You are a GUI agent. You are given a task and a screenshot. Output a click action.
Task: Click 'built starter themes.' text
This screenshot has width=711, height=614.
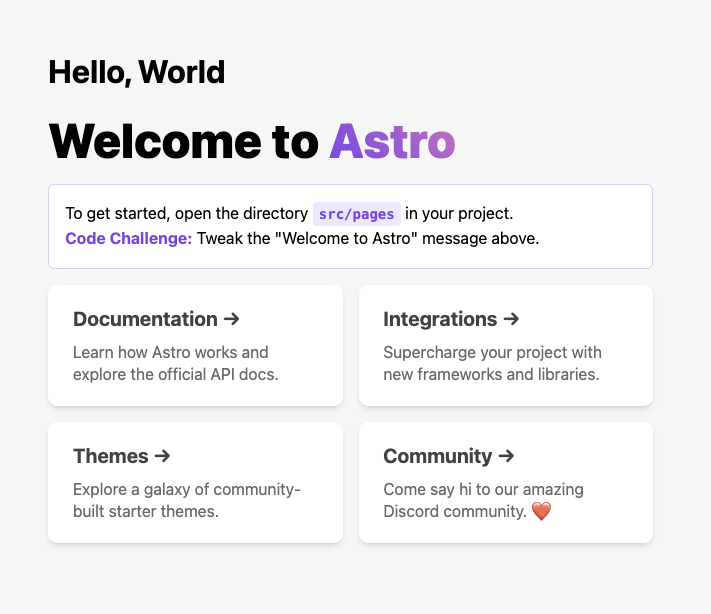click(146, 512)
